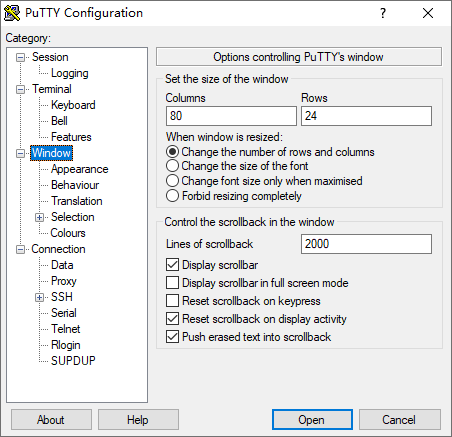Screen dimensions: 452x437
Task: Select the Session category
Action: [50, 57]
